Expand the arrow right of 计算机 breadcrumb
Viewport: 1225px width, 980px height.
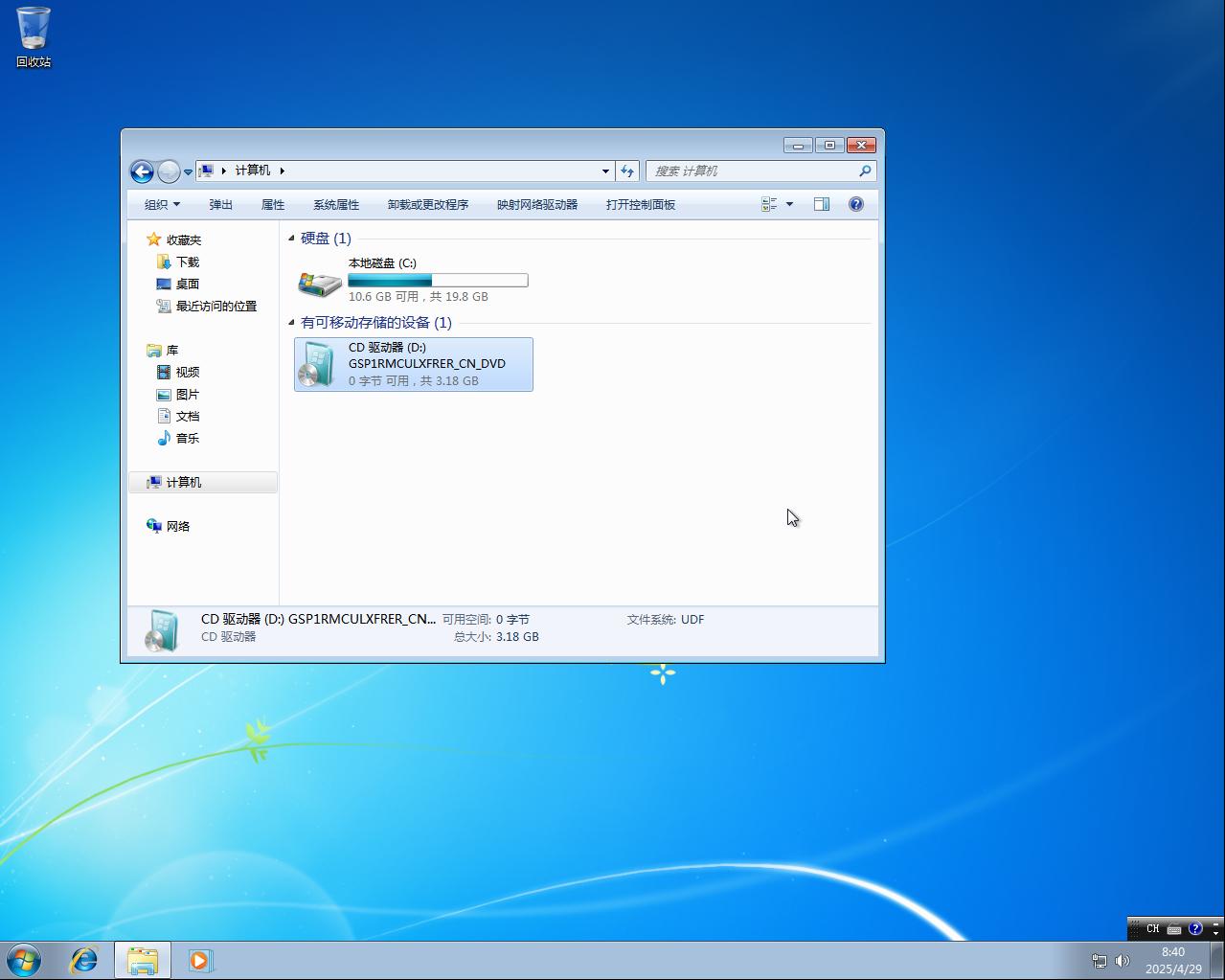(283, 171)
